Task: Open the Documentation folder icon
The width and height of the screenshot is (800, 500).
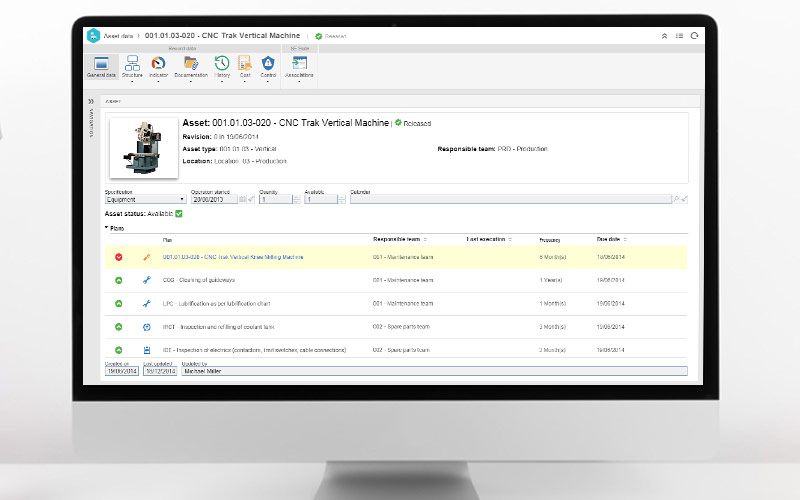Action: point(191,65)
